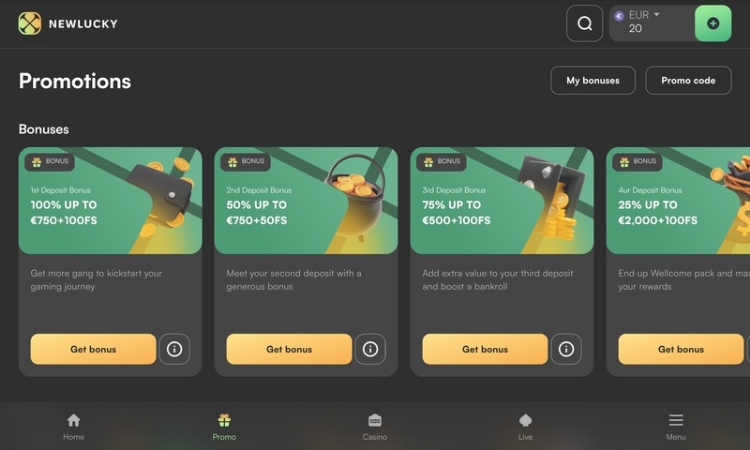750x450 pixels.
Task: Open My bonuses
Action: 593,80
